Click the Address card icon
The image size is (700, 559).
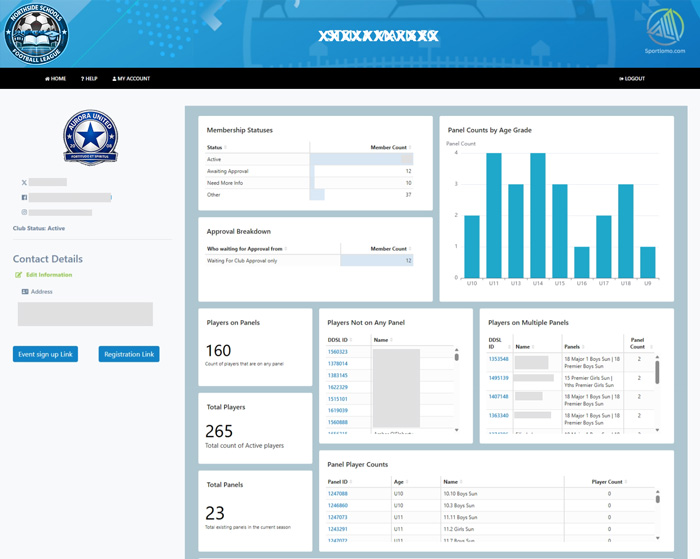pyautogui.click(x=25, y=292)
